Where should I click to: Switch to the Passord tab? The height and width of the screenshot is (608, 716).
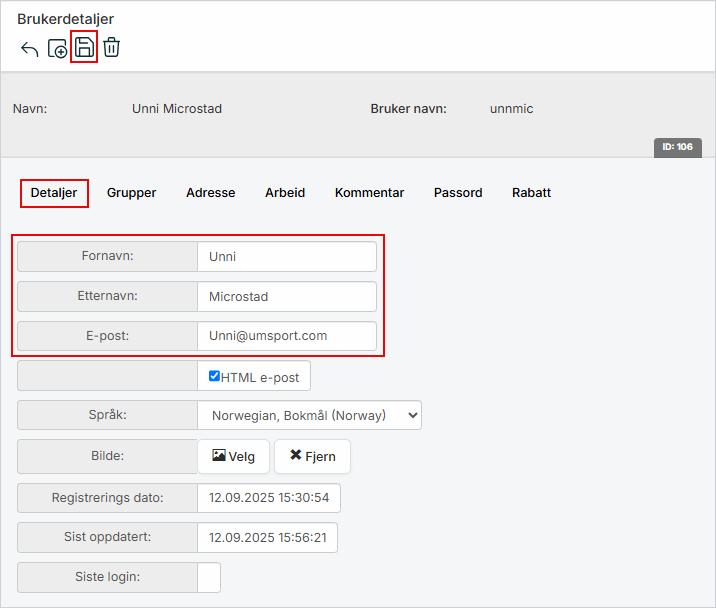pos(458,193)
